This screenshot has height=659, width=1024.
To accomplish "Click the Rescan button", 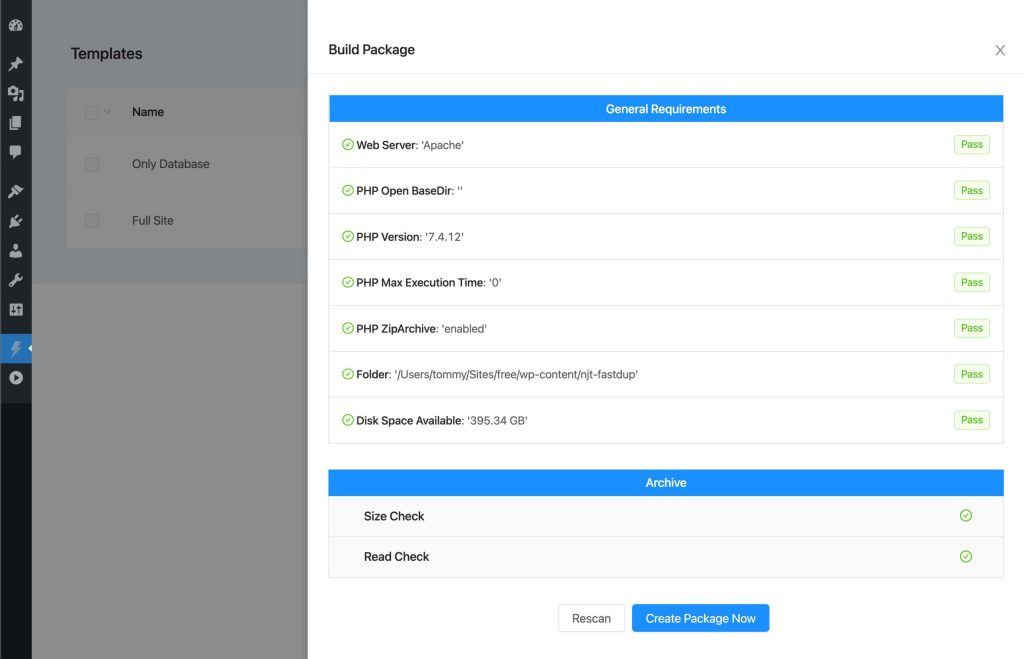I will 591,619.
